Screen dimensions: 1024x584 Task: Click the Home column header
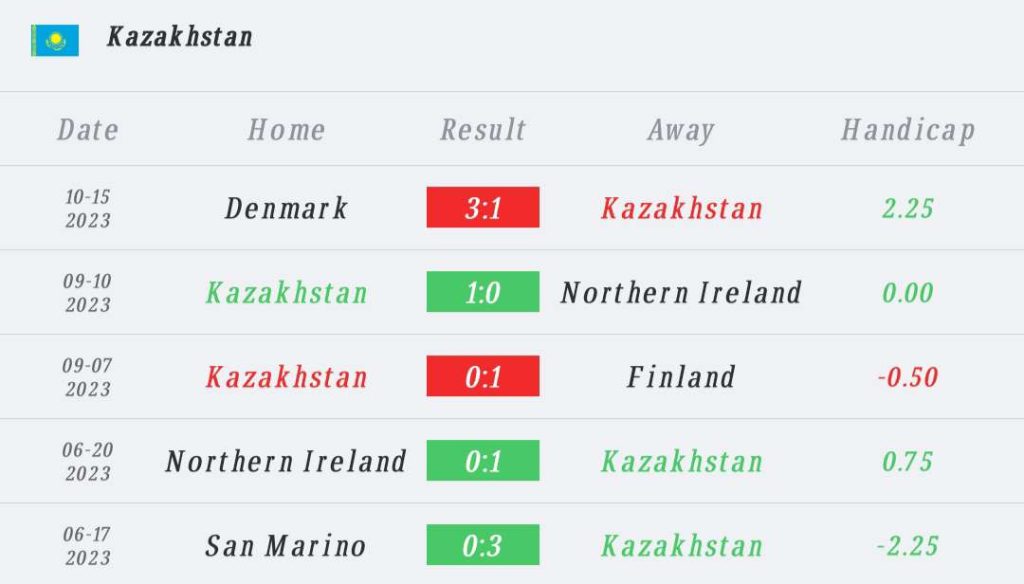286,129
